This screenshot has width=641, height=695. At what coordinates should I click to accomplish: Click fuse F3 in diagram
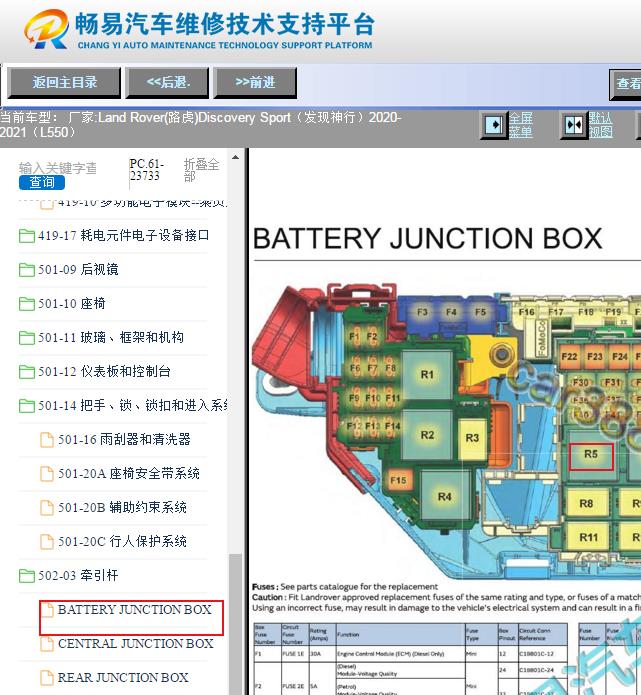pyautogui.click(x=422, y=312)
